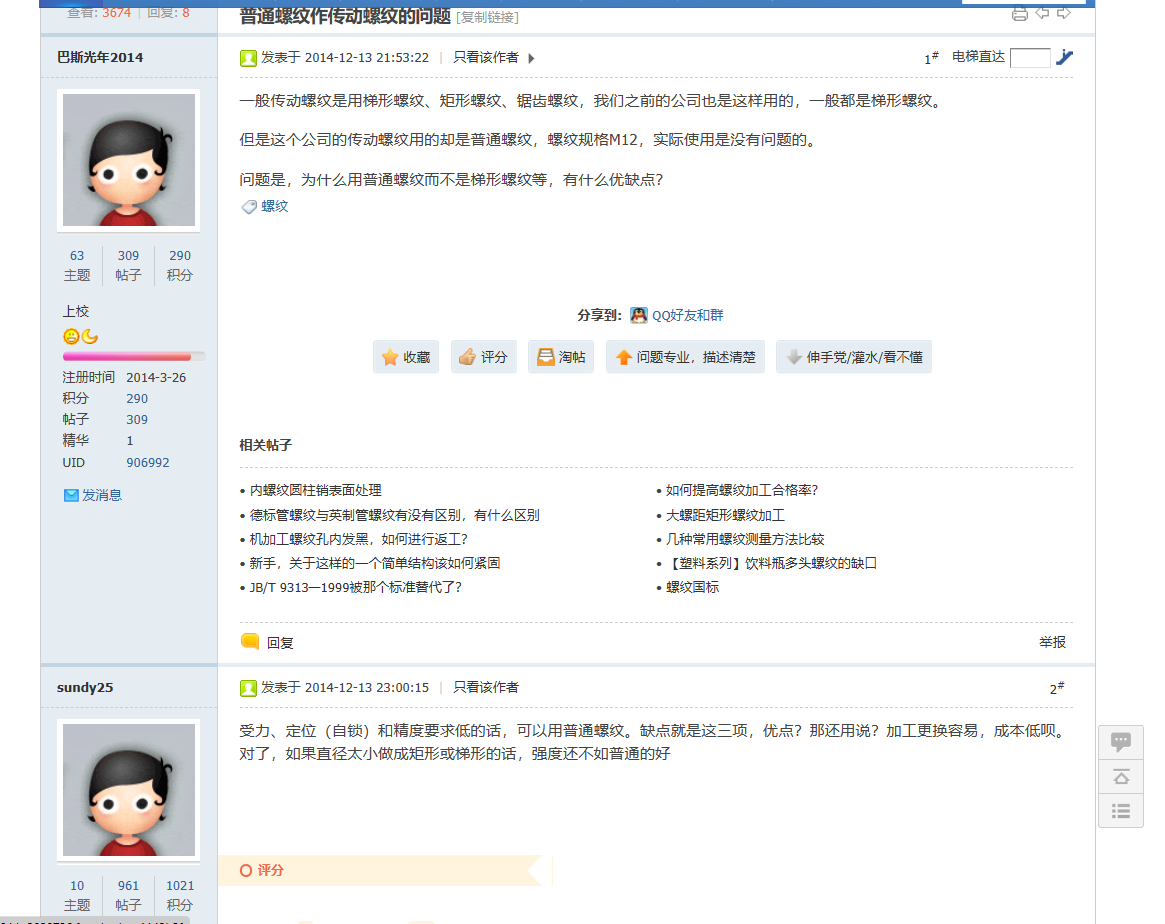Click in the 电梯直达 floor number field
The height and width of the screenshot is (924, 1165).
click(x=1029, y=57)
